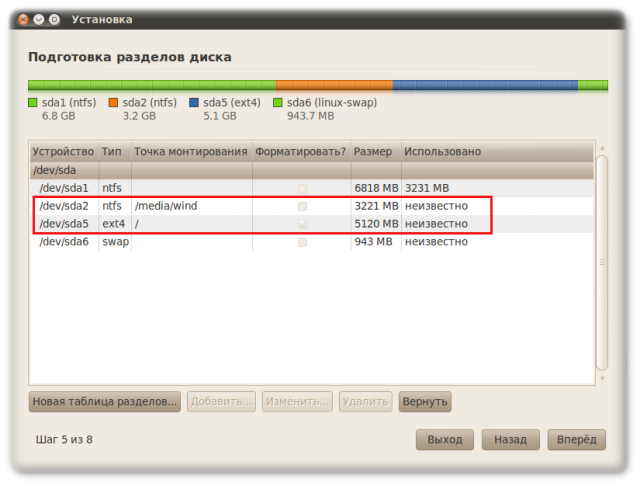Click the green sda1 (ntfs) legend square
640x486 pixels.
33,102
